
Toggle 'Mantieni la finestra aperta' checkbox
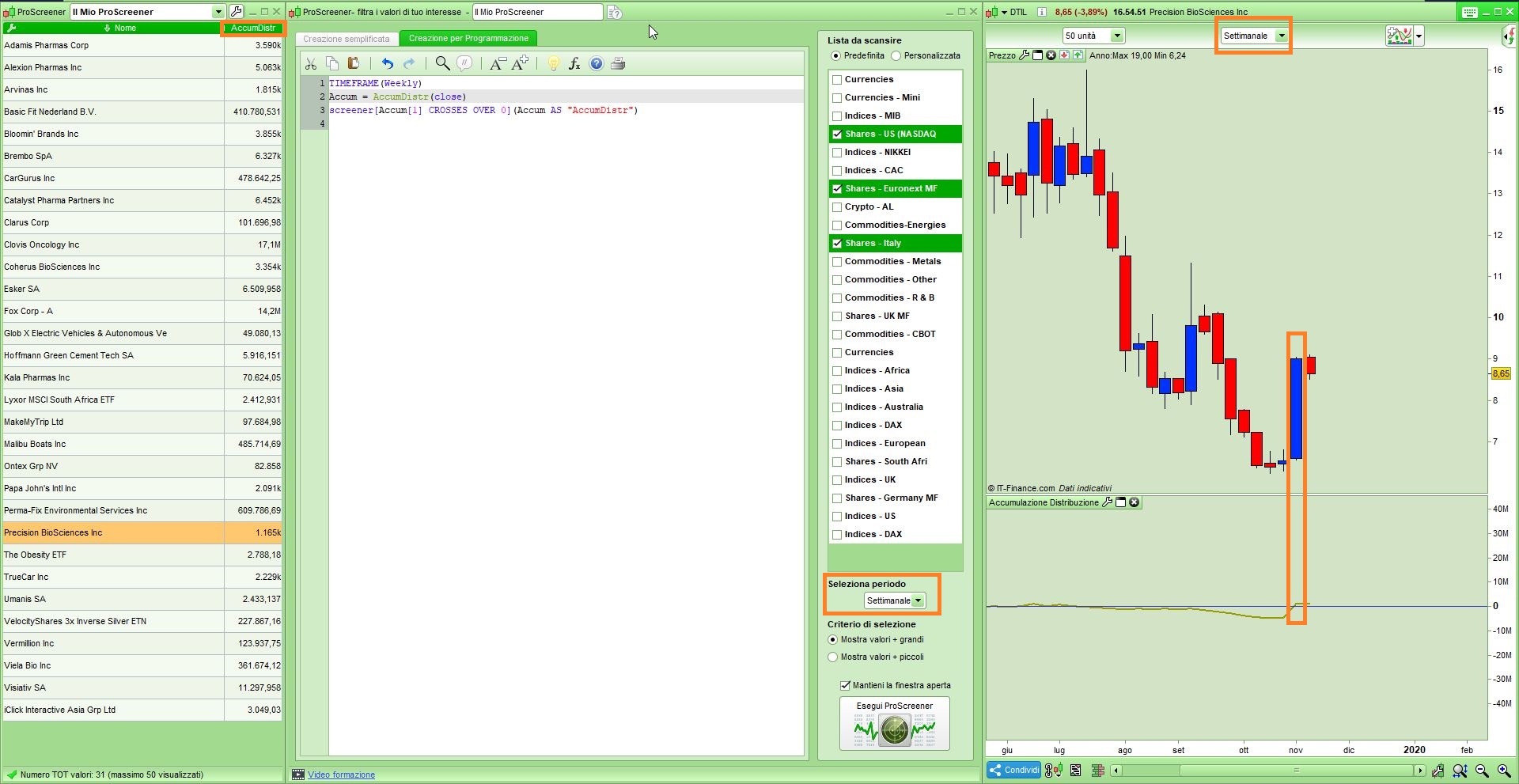pos(845,685)
